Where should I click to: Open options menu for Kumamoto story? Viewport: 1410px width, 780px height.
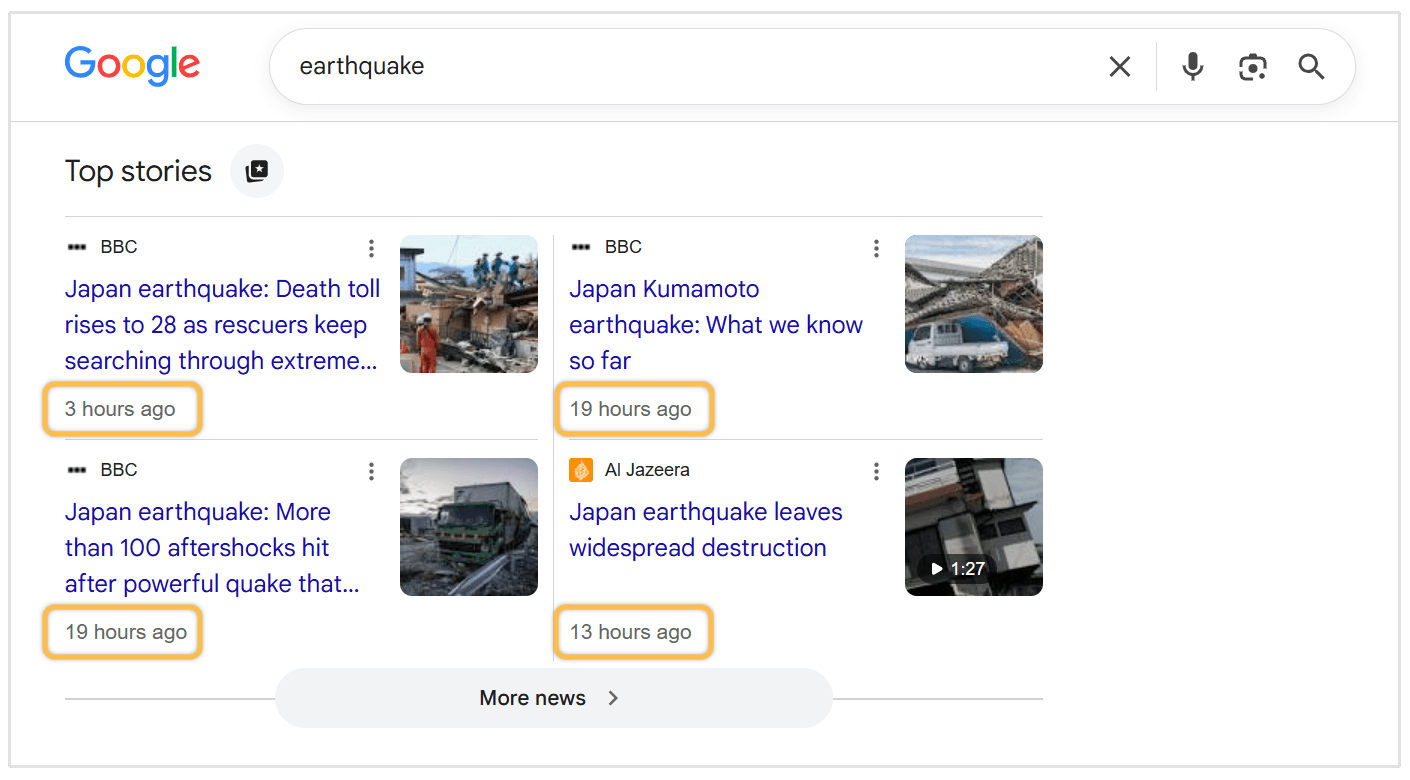click(876, 248)
